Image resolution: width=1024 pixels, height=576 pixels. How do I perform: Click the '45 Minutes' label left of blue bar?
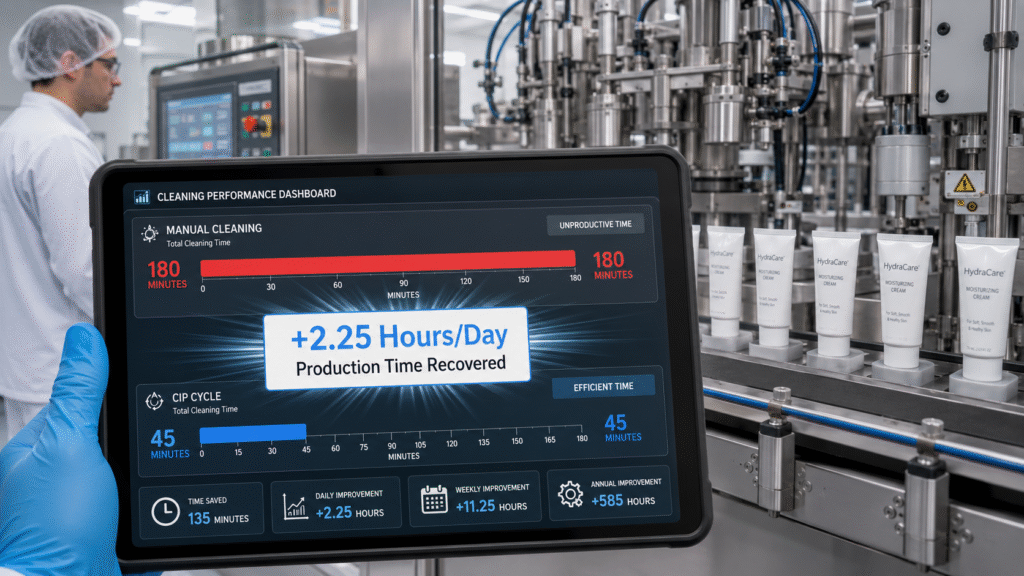click(x=168, y=444)
